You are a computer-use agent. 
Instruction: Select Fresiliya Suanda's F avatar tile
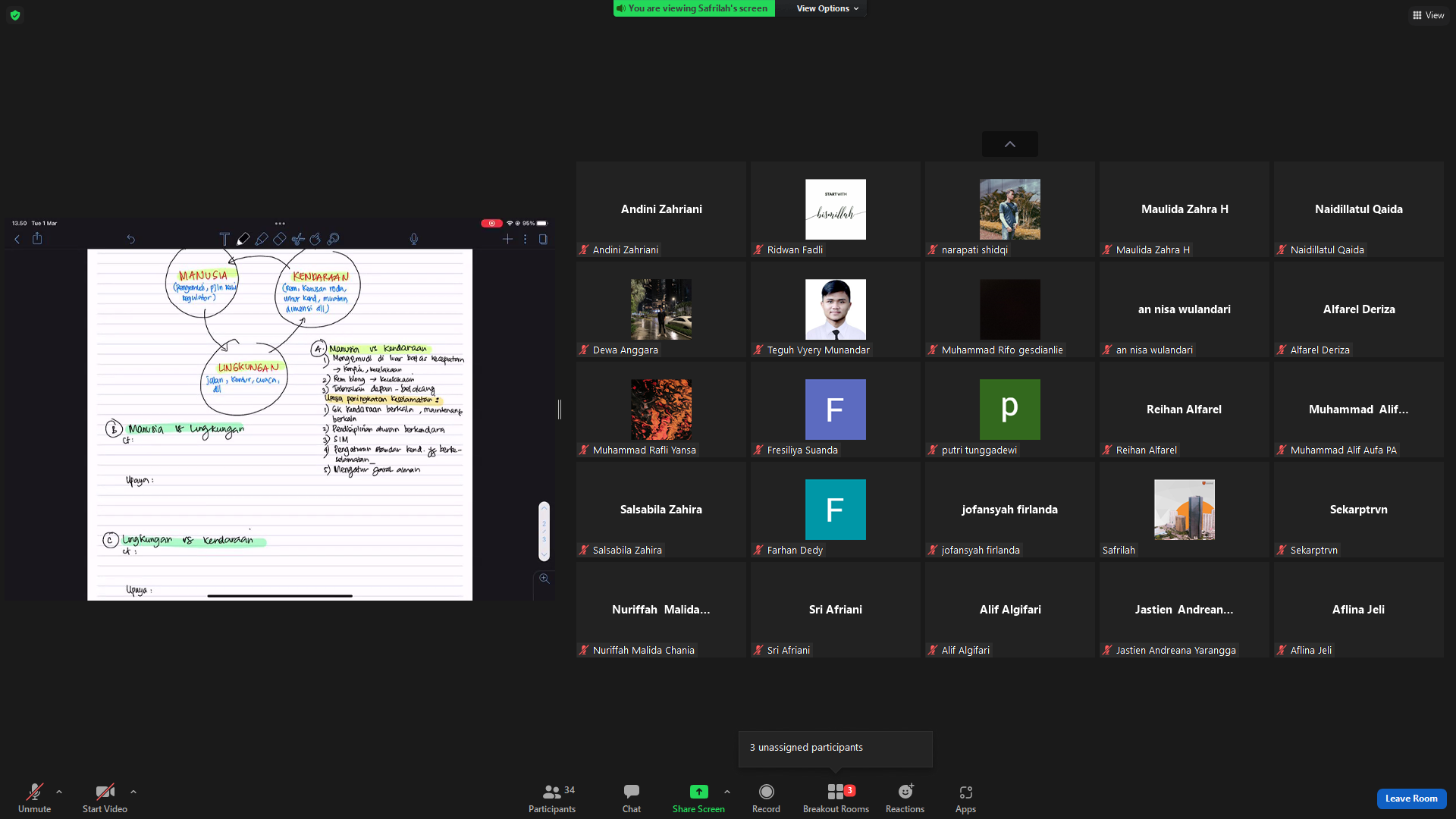pos(836,409)
